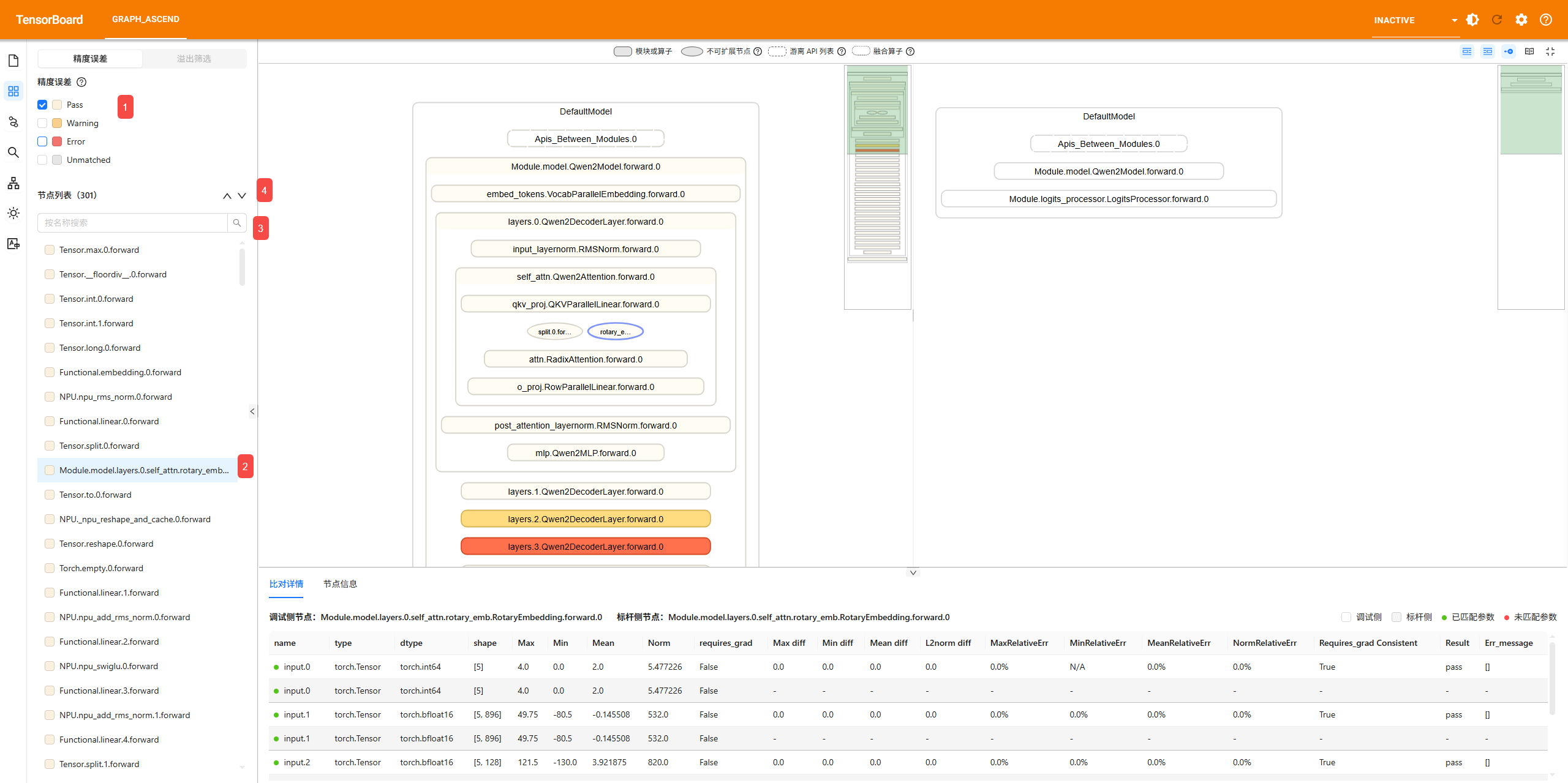
Task: Click the help question mark in header
Action: tap(1546, 20)
